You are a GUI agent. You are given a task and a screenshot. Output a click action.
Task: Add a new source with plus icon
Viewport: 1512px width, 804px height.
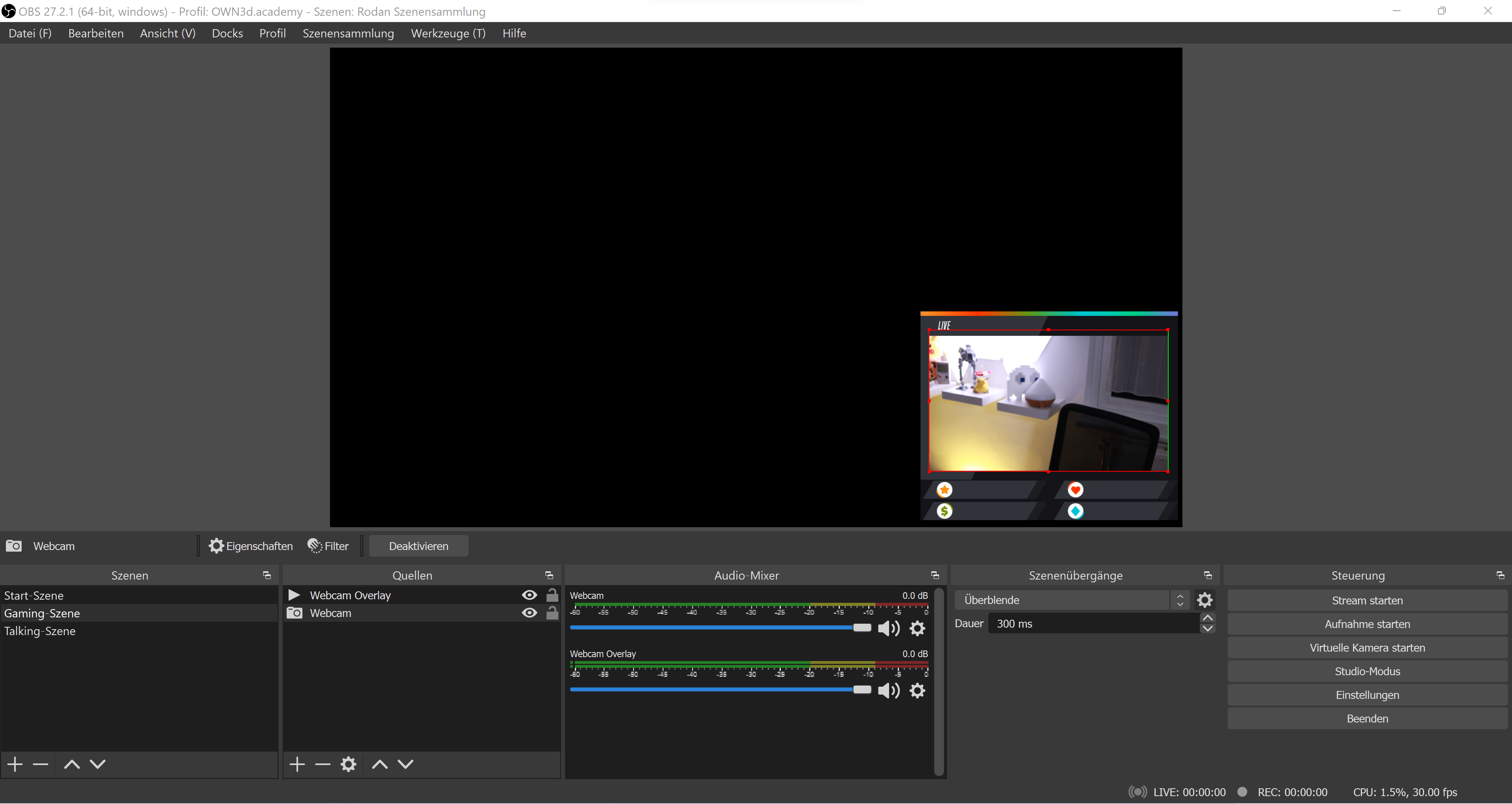[297, 764]
